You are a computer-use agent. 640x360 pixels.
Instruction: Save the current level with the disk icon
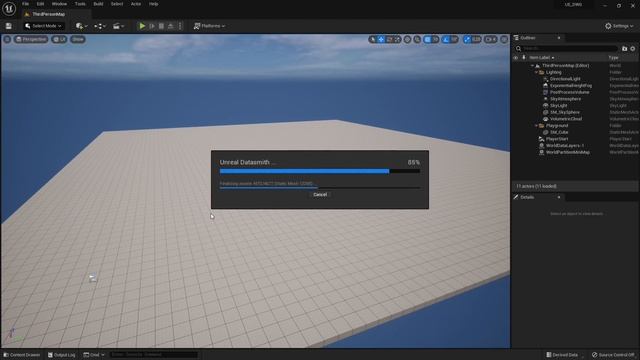pos(9,26)
